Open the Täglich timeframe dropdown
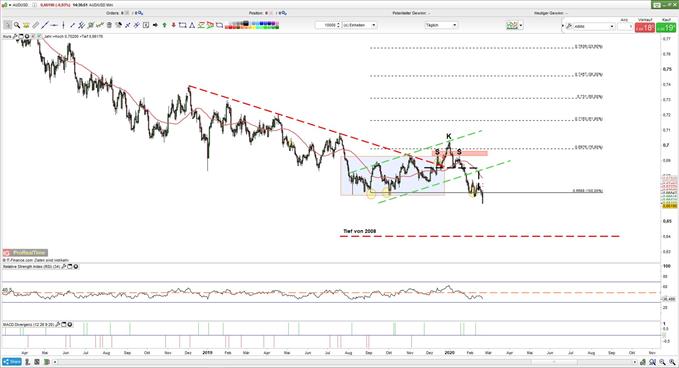This screenshot has width=679, height=368. pyautogui.click(x=441, y=25)
